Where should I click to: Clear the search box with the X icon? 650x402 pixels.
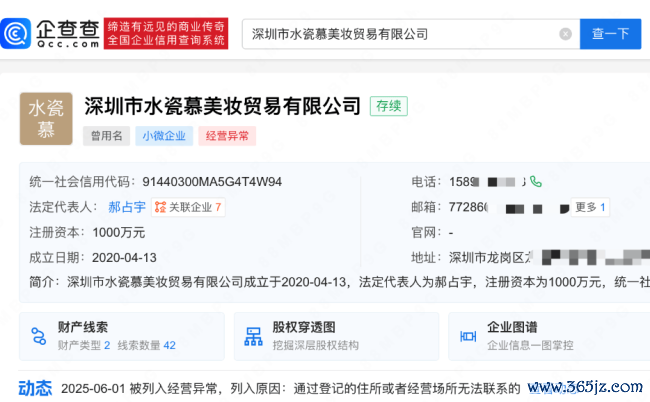(x=565, y=34)
